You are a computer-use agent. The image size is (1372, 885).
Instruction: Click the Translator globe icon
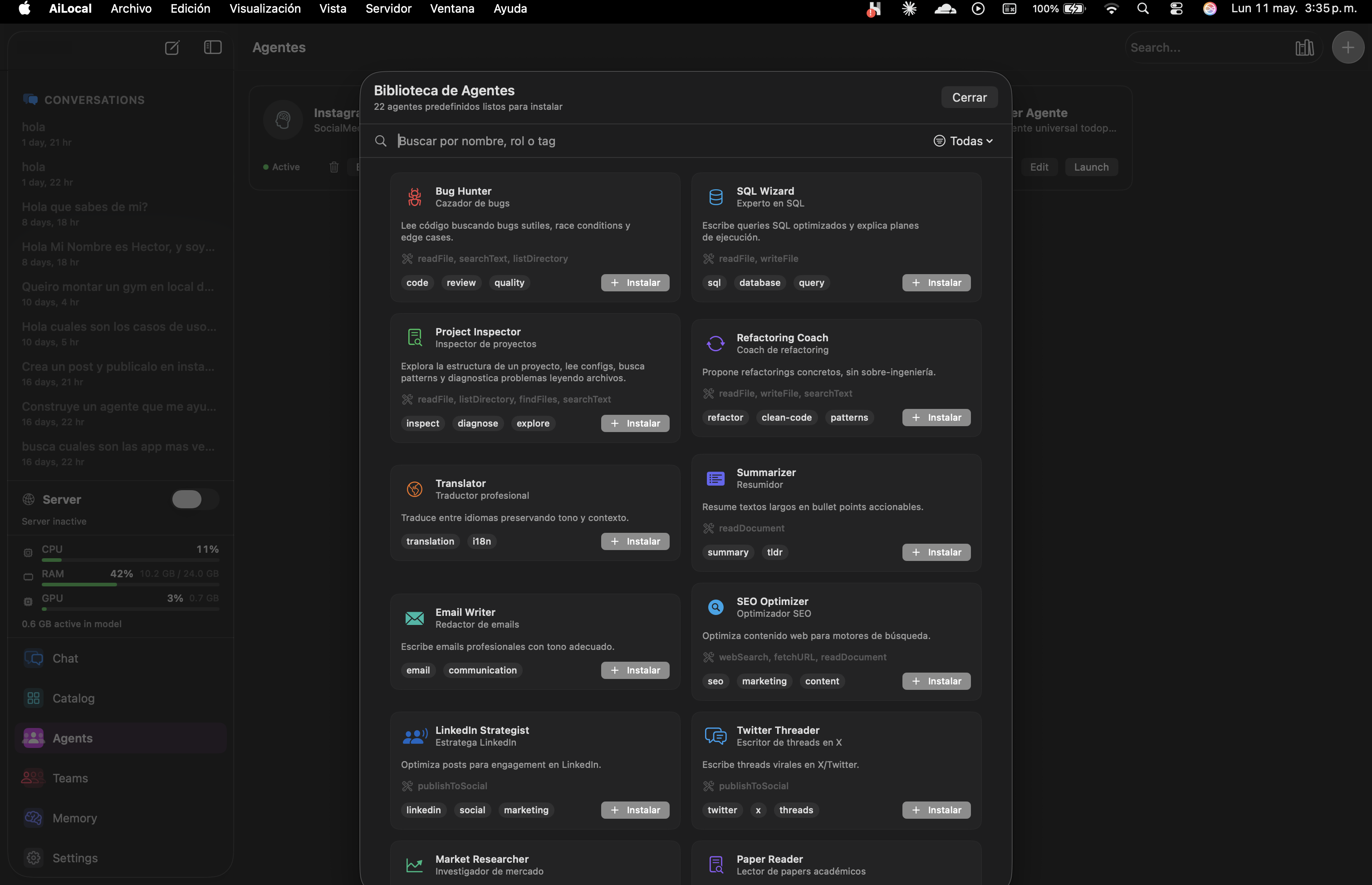click(414, 489)
